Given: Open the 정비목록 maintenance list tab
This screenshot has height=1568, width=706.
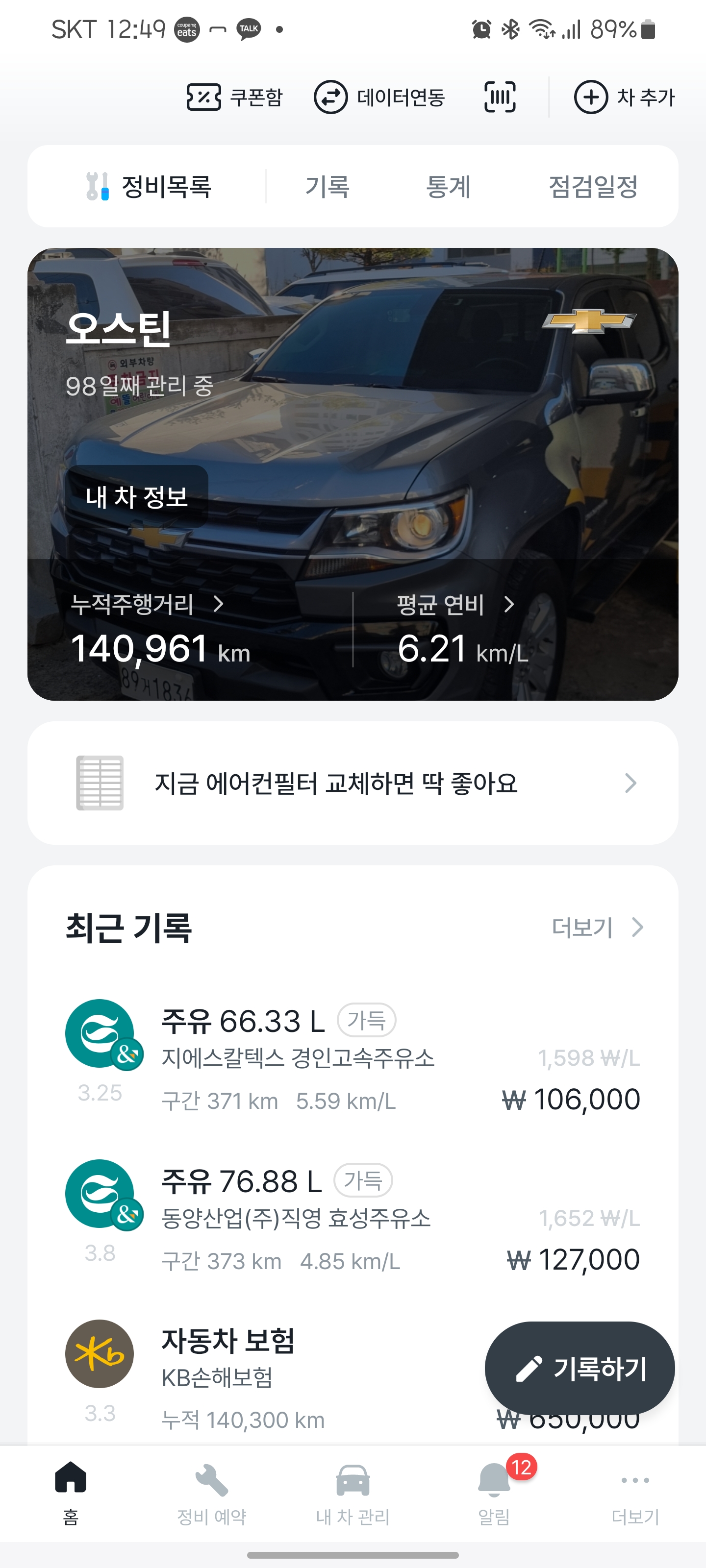Looking at the screenshot, I should pyautogui.click(x=149, y=186).
